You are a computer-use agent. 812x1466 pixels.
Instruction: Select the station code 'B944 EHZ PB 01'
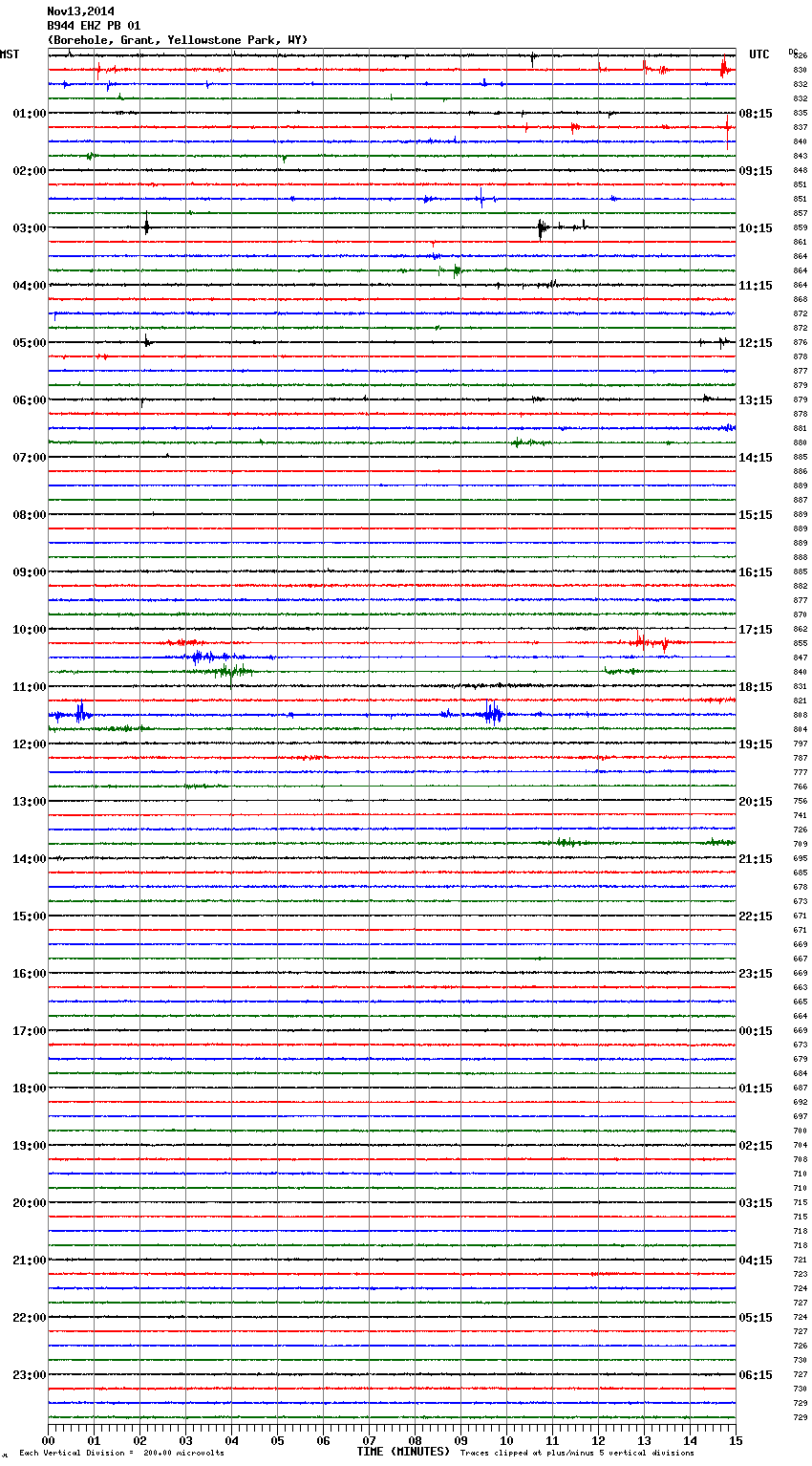[94, 26]
